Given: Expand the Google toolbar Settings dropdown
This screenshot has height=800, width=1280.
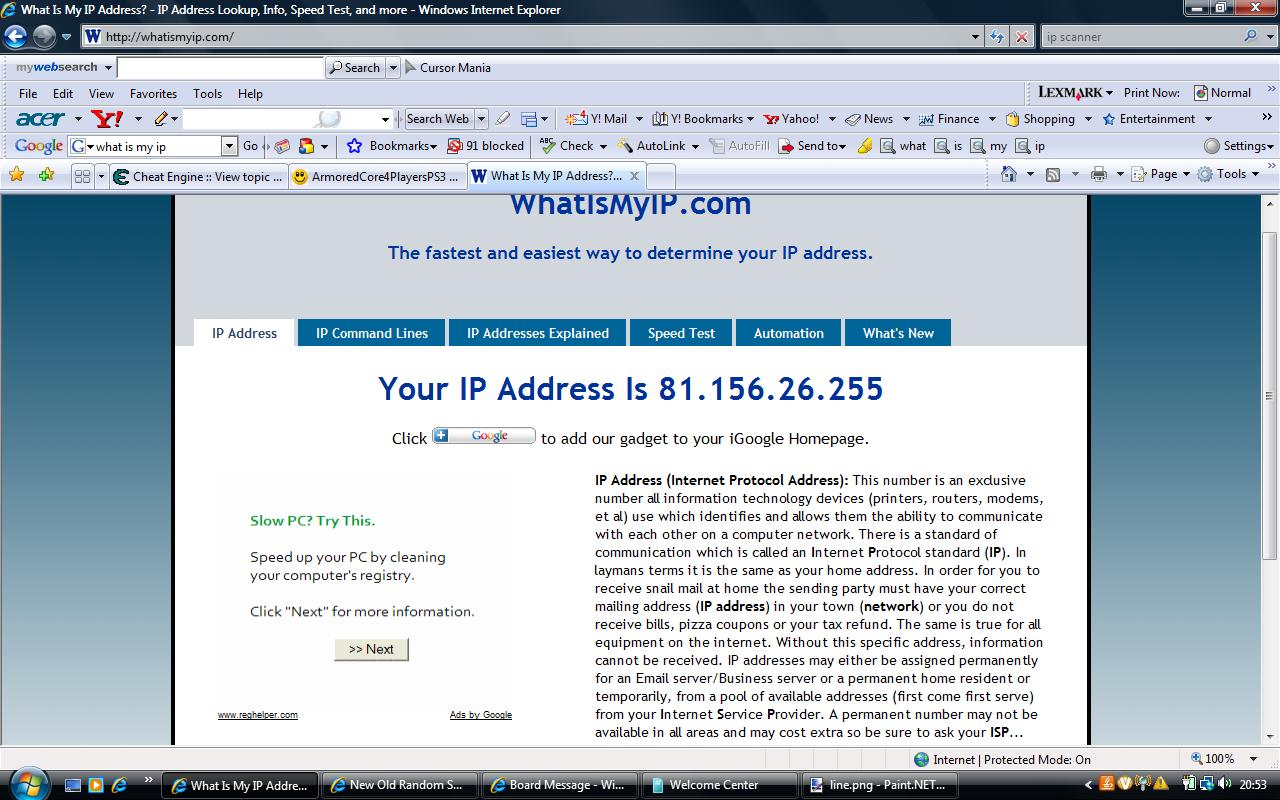Looking at the screenshot, I should pyautogui.click(x=1240, y=146).
